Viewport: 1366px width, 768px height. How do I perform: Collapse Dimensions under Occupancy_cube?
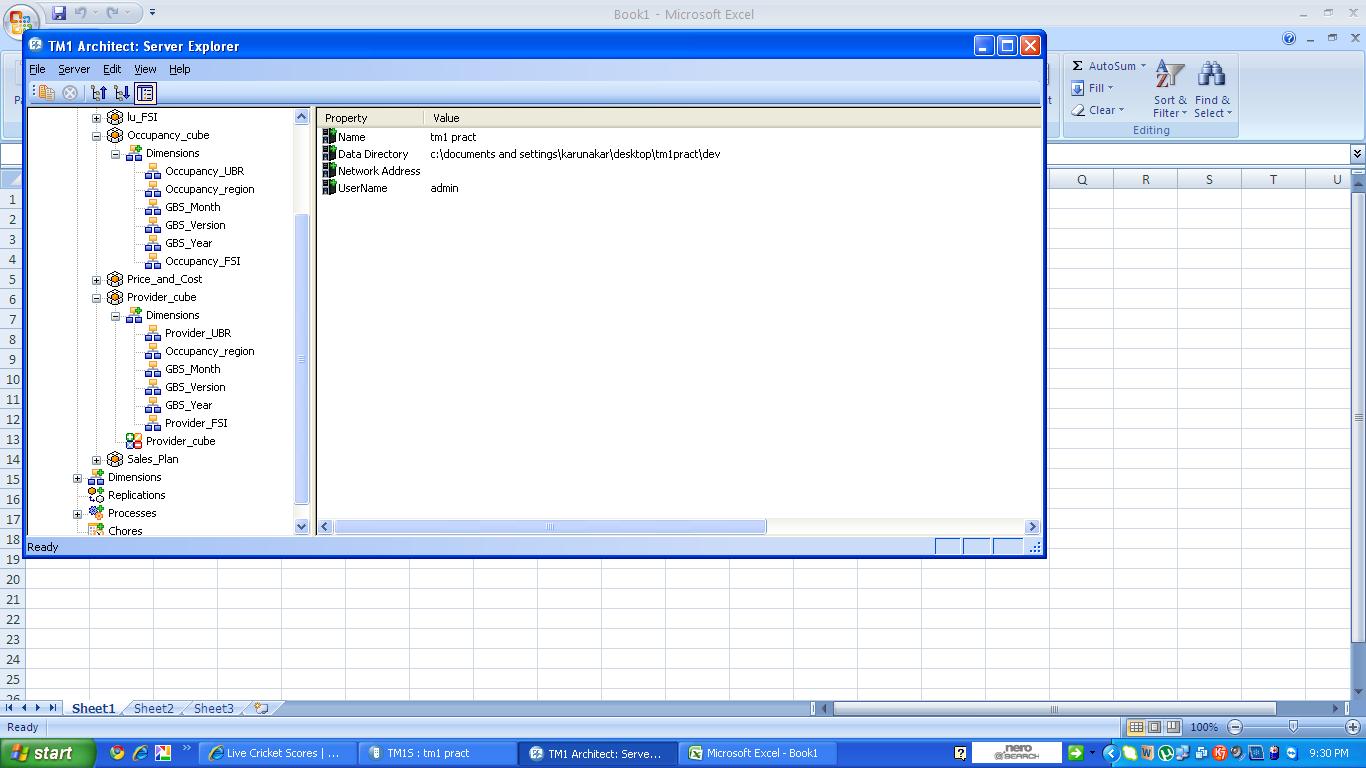click(x=116, y=153)
